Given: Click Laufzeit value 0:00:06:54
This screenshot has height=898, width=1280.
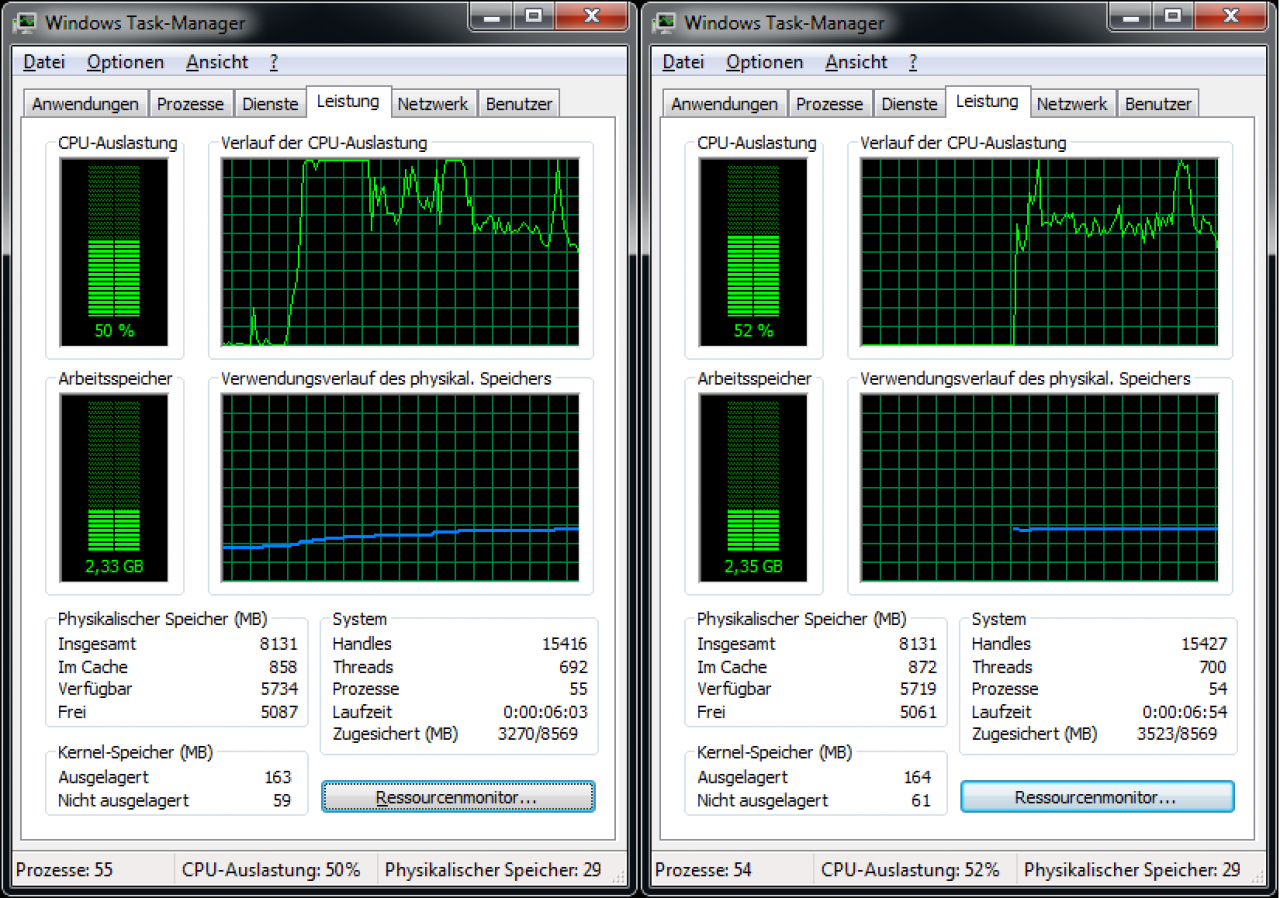Looking at the screenshot, I should click(x=1184, y=712).
